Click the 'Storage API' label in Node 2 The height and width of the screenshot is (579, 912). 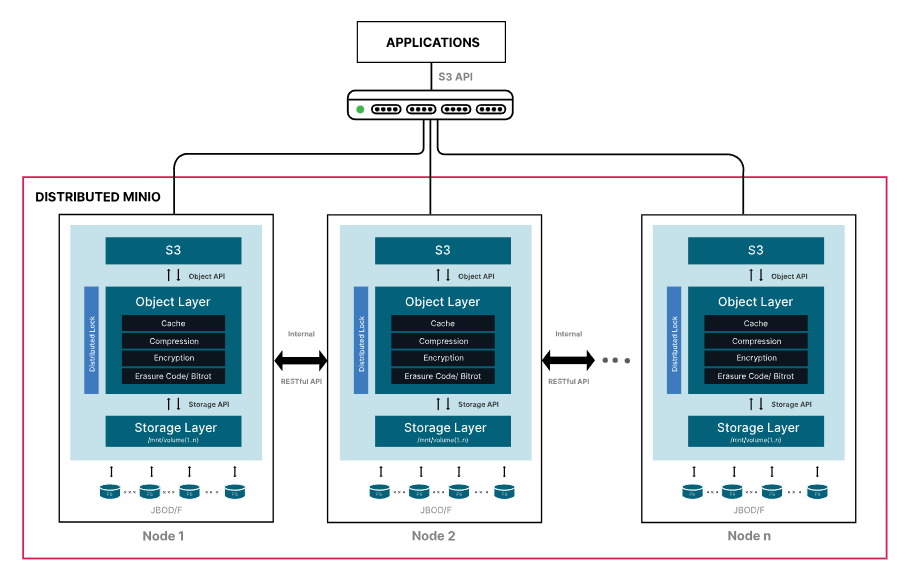point(478,404)
